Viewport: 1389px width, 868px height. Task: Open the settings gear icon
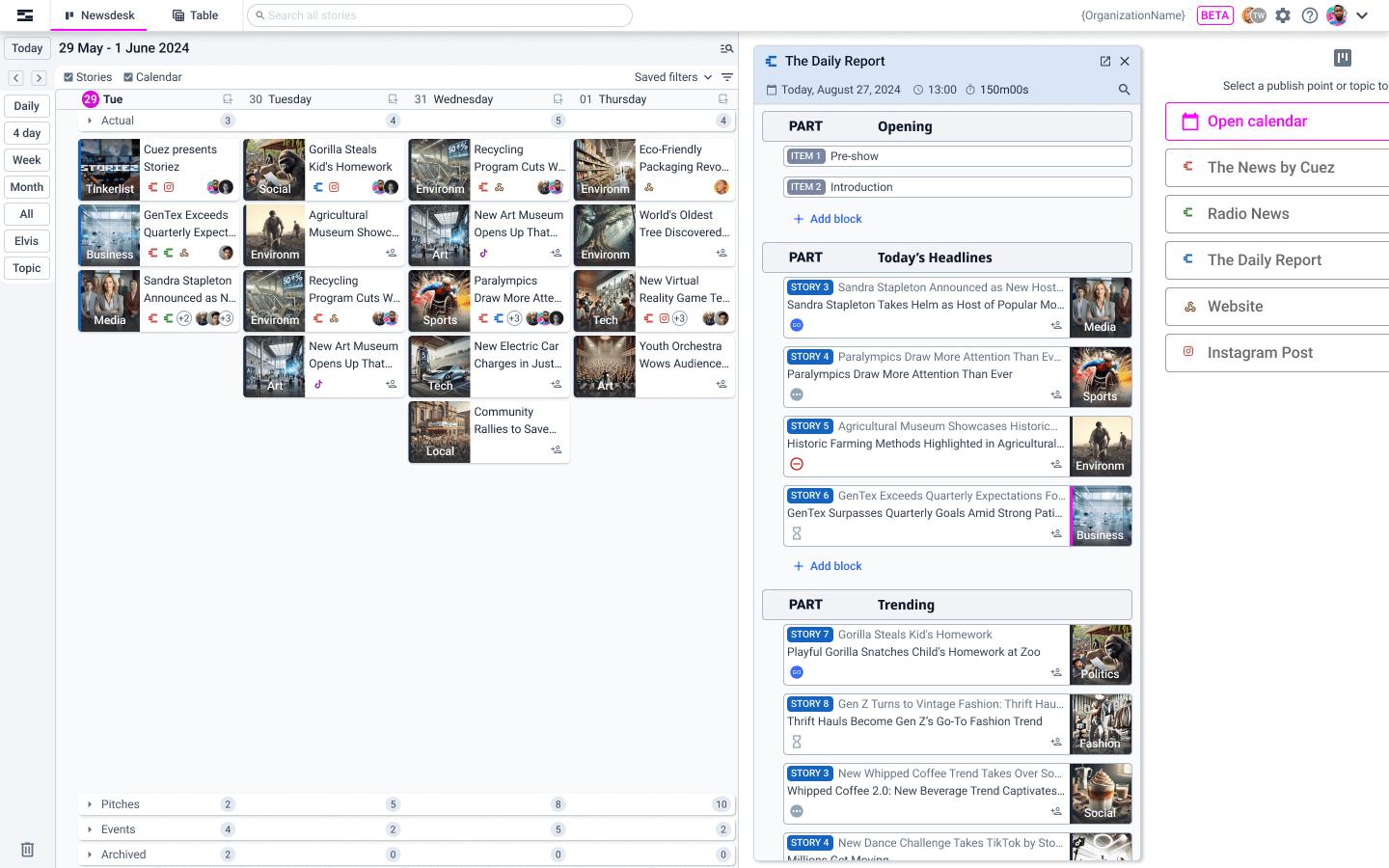coord(1283,15)
